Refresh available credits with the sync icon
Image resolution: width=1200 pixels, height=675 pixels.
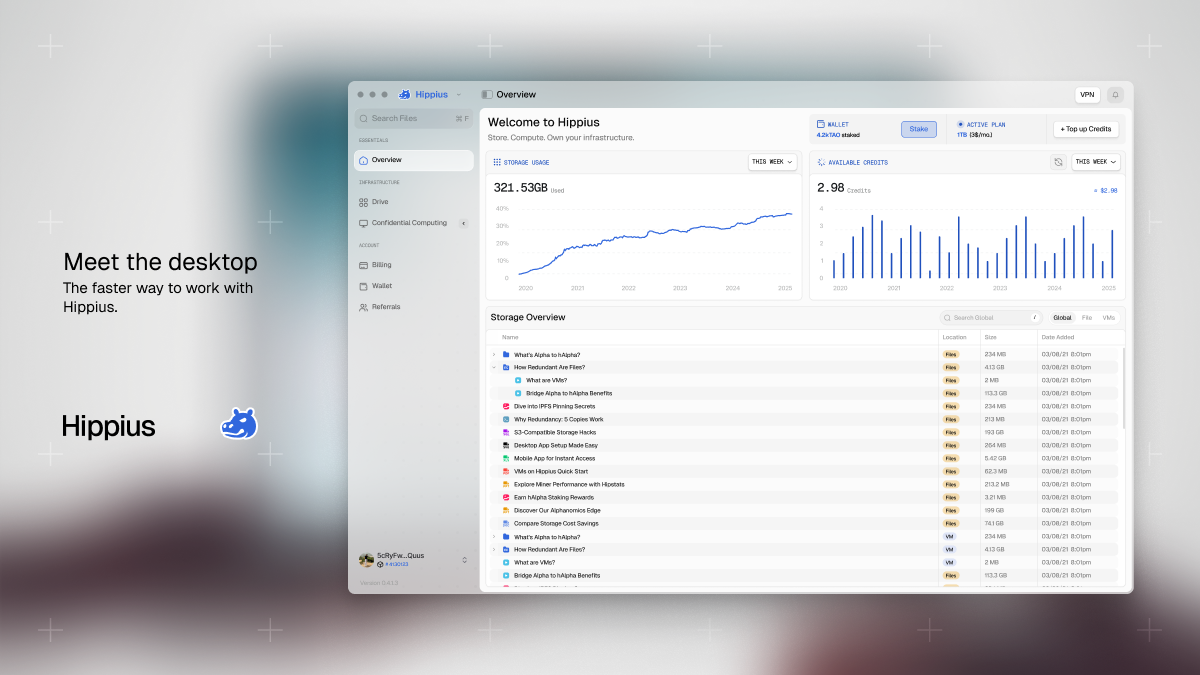point(1058,162)
